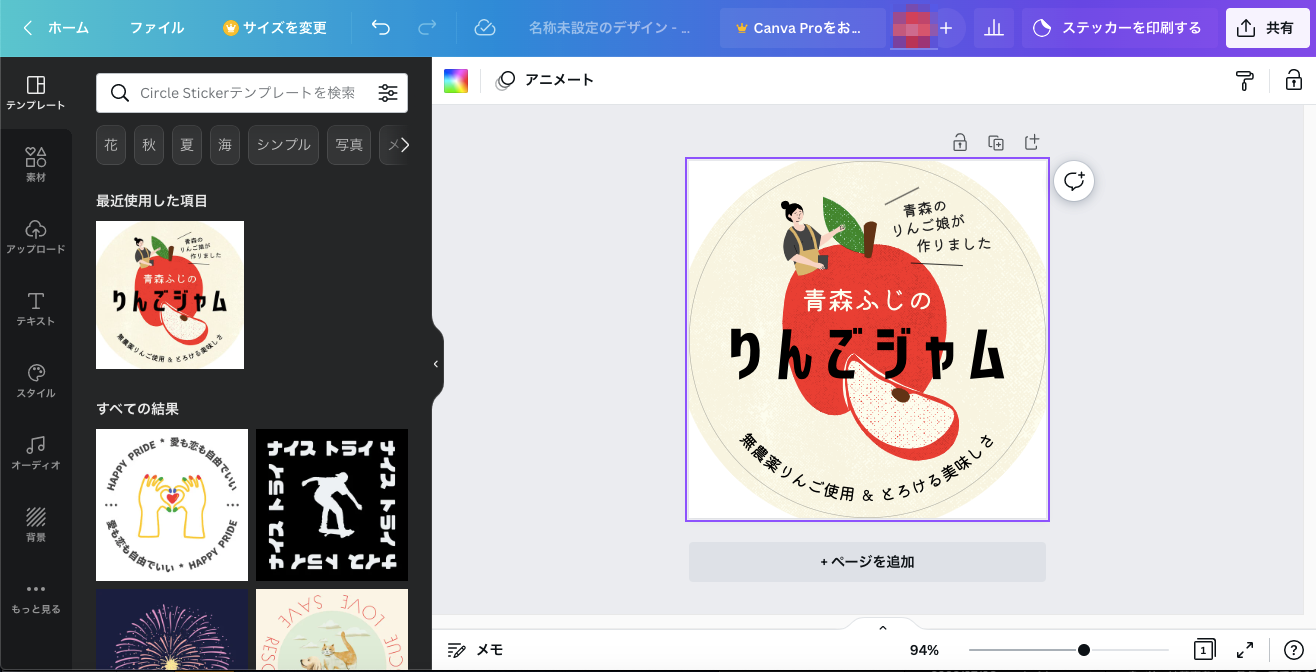Lock the page using the icon above the canvas
1316x672 pixels.
(960, 143)
